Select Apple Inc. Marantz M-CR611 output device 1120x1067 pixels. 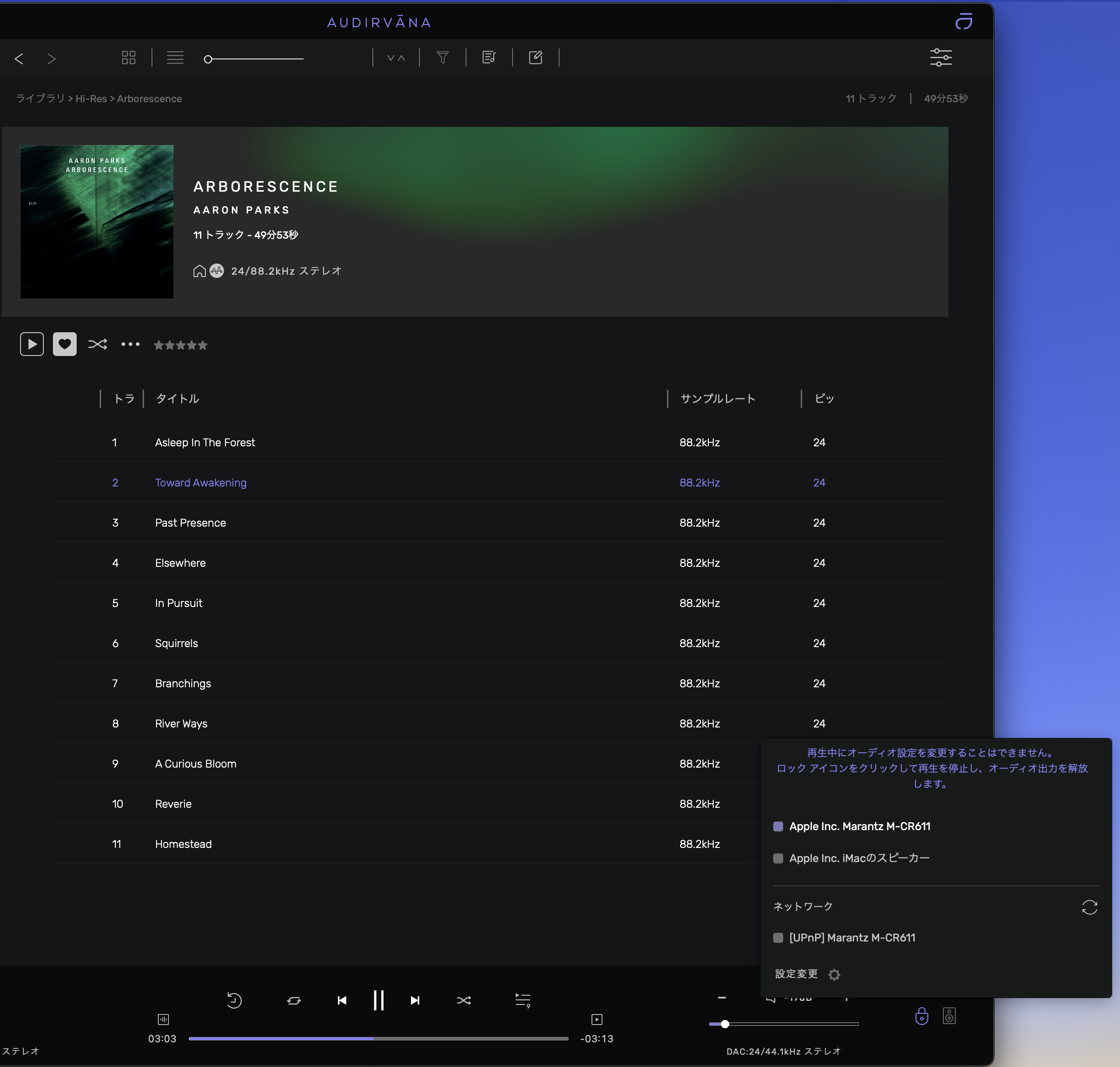click(859, 826)
